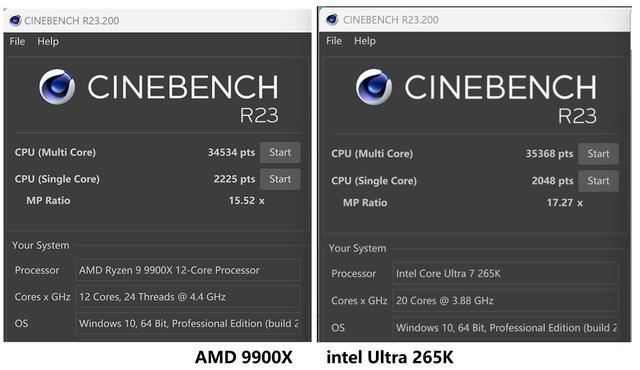This screenshot has width=640, height=370.
Task: Click the Cinebench title bar icon in the AMD window
Action: [x=15, y=20]
